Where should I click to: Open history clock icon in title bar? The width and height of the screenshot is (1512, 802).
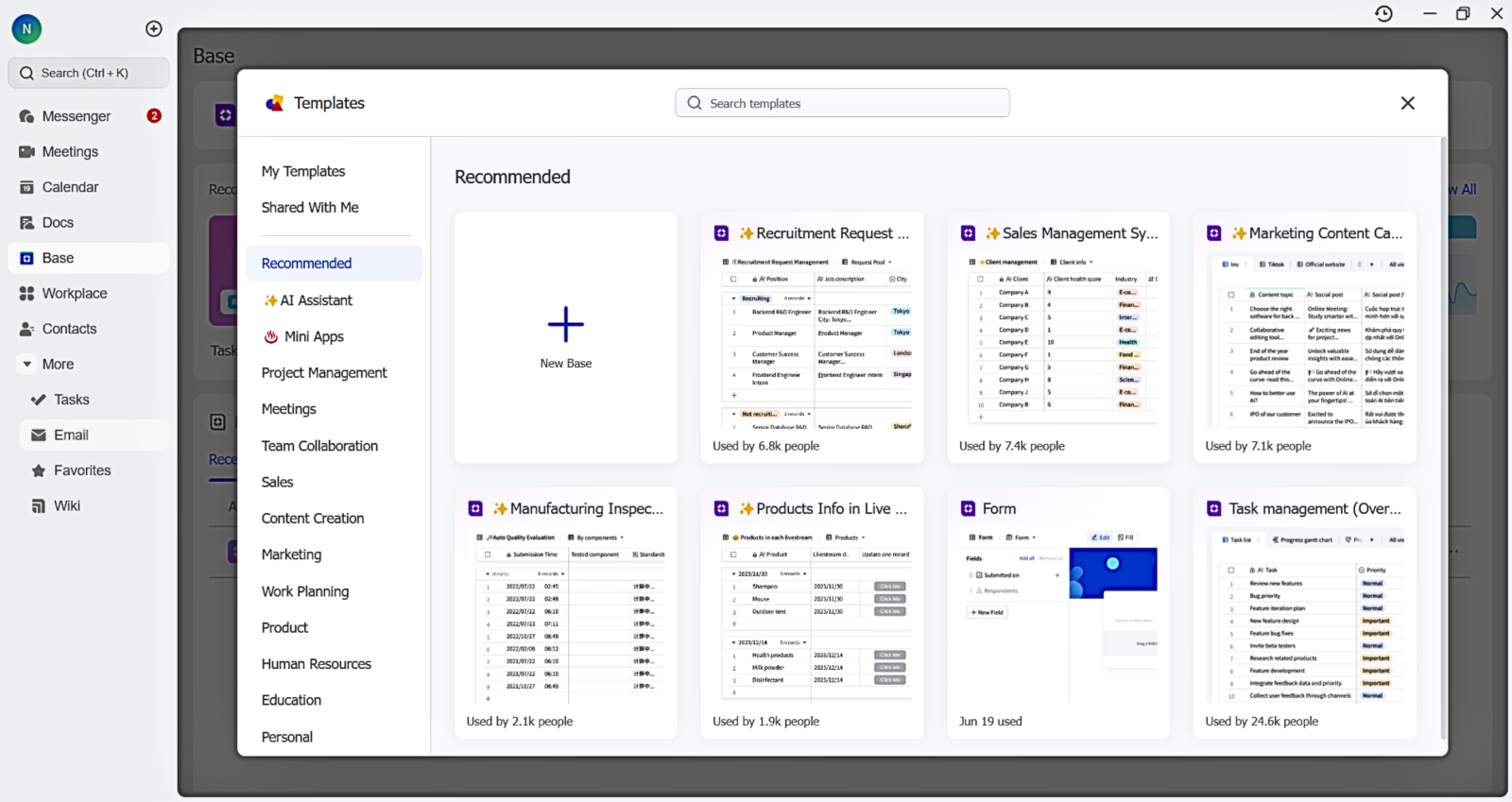(1383, 13)
